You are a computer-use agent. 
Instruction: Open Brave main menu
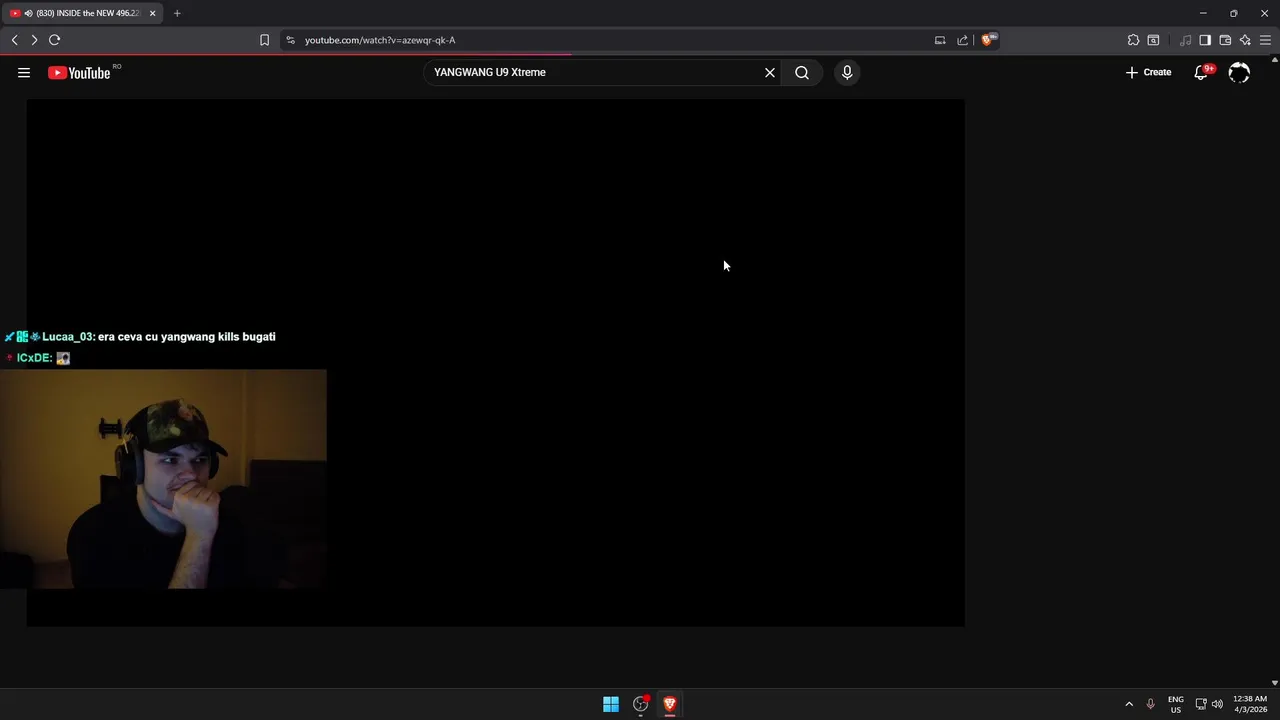[x=1265, y=40]
